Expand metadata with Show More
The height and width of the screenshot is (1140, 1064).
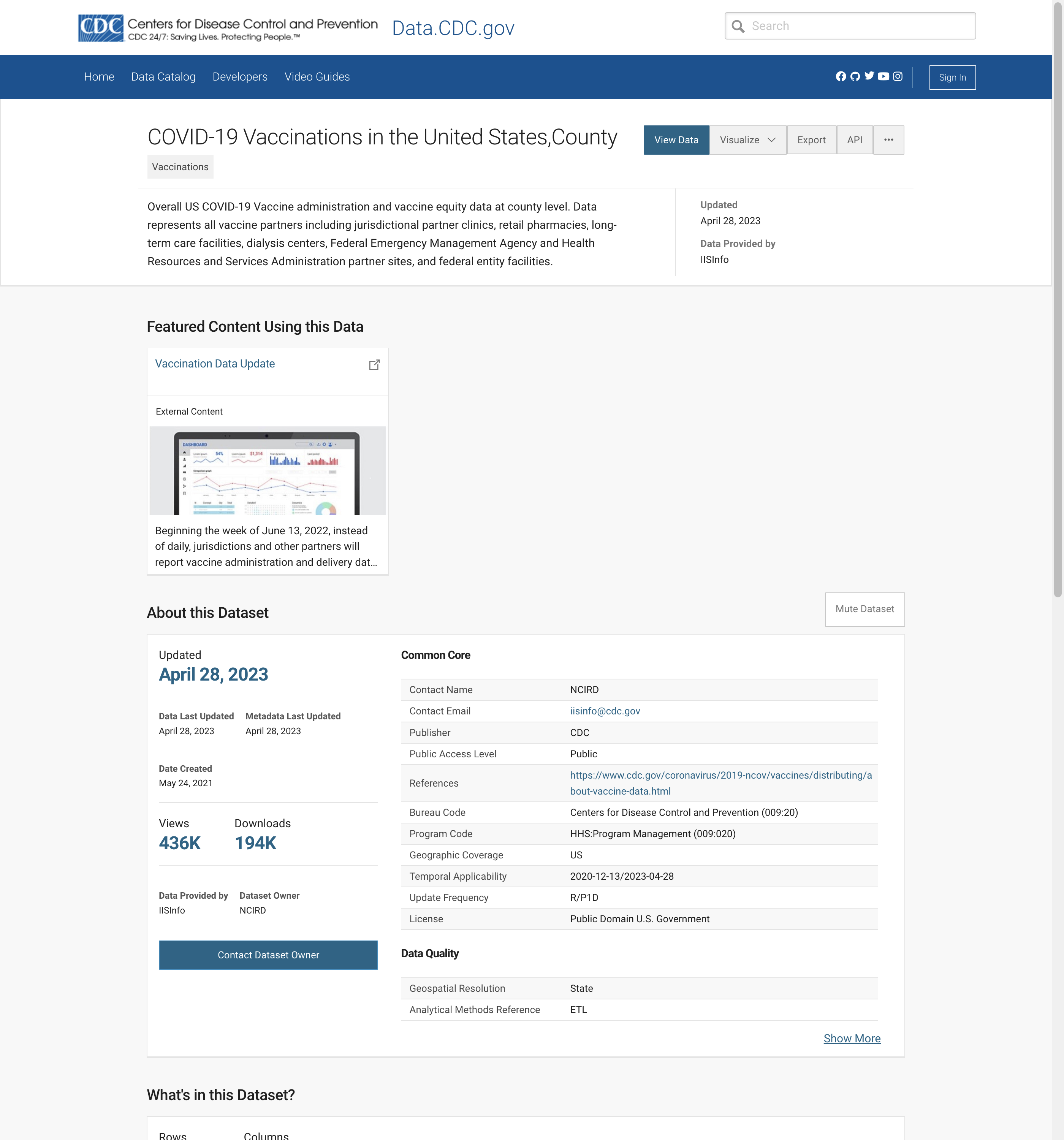[852, 1039]
